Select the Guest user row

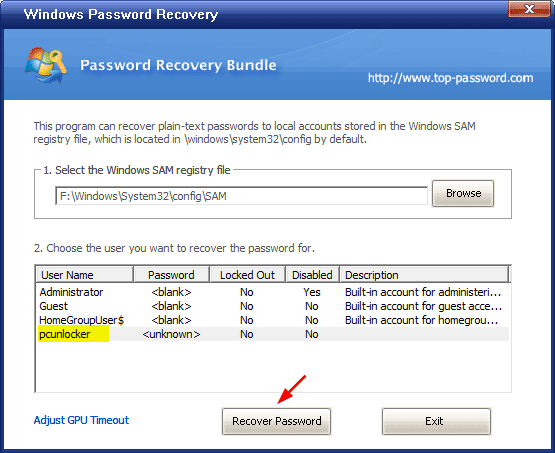click(x=273, y=306)
